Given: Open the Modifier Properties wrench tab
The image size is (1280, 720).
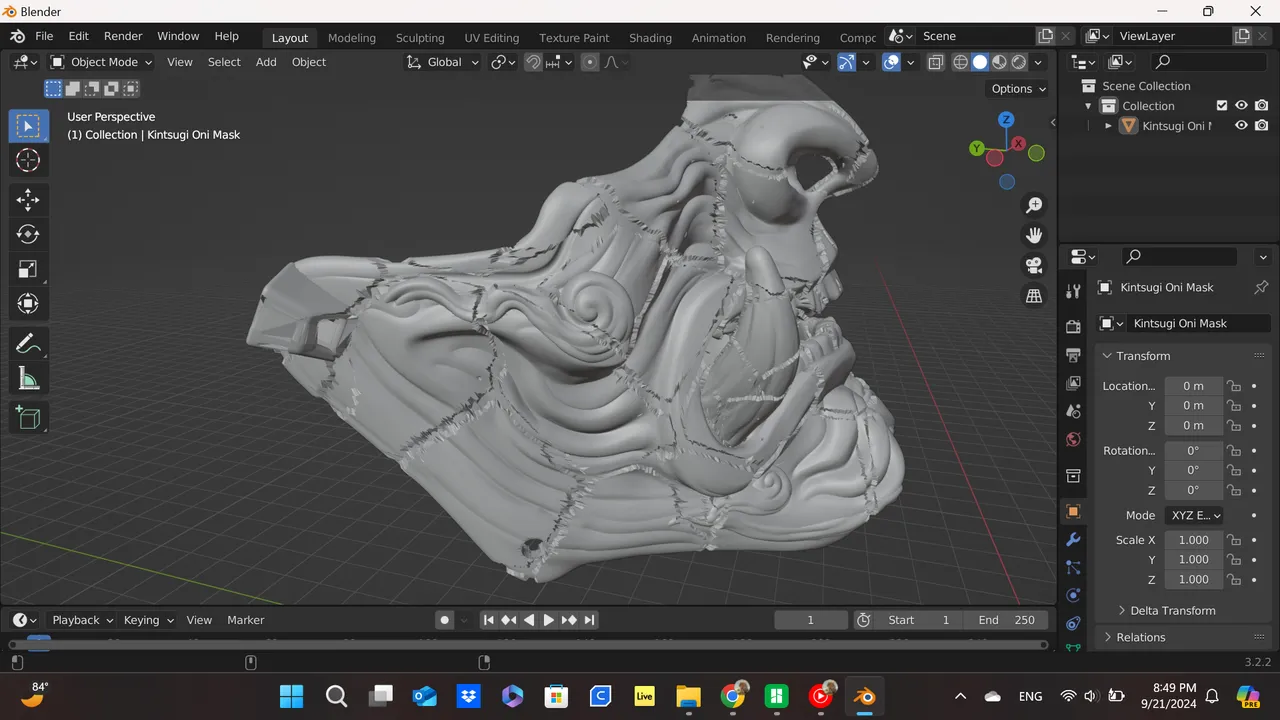Looking at the screenshot, I should (x=1073, y=540).
